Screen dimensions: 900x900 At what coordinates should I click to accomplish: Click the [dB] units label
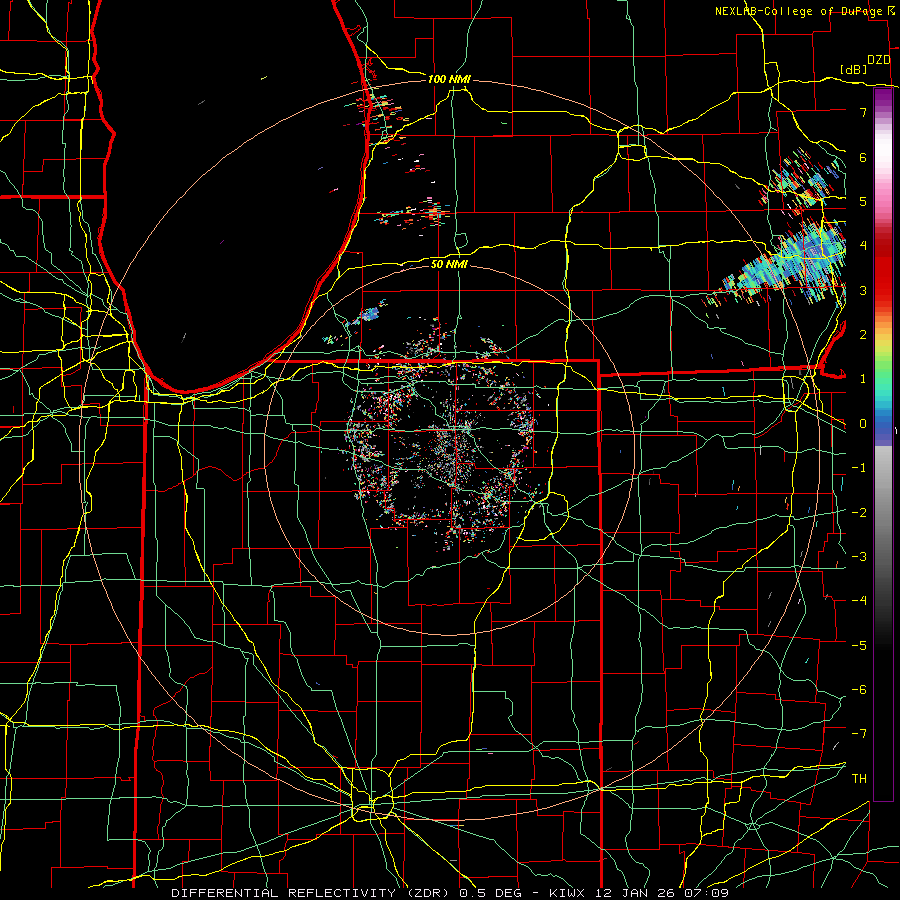(853, 69)
